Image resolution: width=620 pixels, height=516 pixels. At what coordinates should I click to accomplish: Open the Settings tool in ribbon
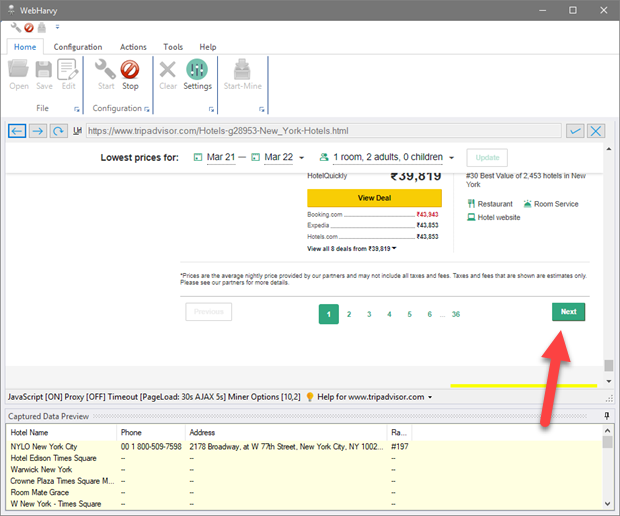tap(197, 74)
